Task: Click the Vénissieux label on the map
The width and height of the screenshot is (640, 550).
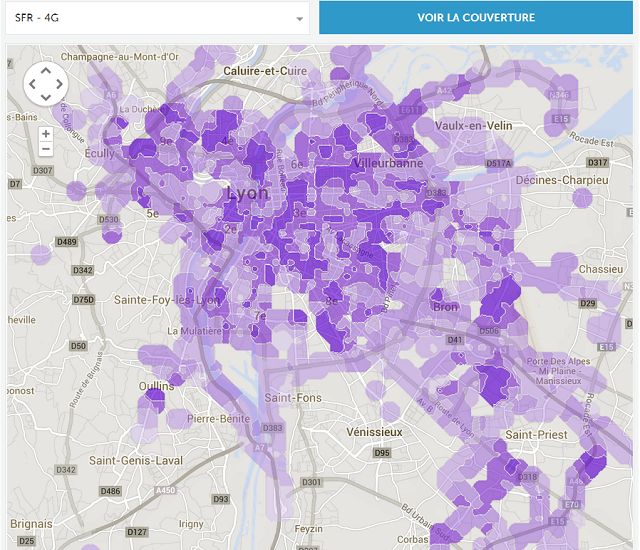Action: click(x=372, y=432)
